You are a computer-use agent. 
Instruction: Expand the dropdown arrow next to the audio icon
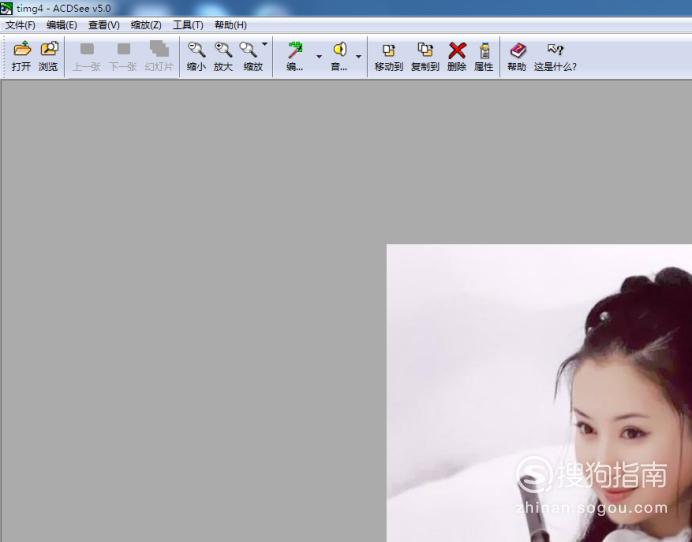[358, 56]
